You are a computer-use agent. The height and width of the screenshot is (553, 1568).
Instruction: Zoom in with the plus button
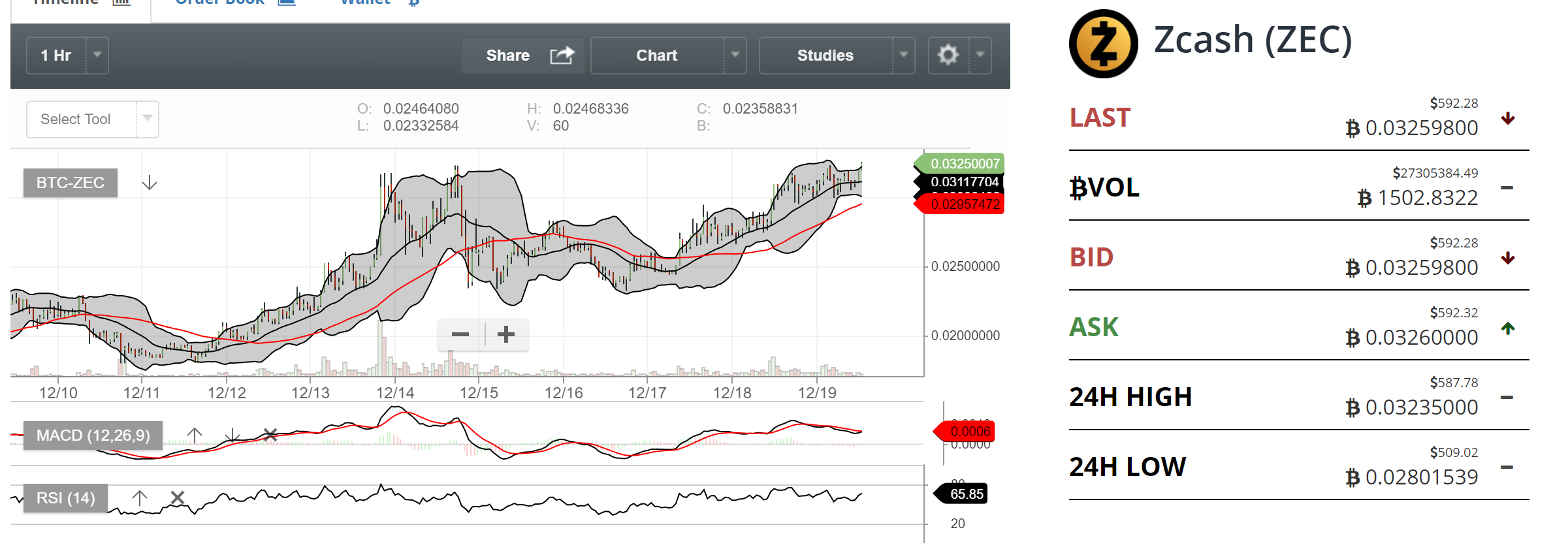pos(506,334)
